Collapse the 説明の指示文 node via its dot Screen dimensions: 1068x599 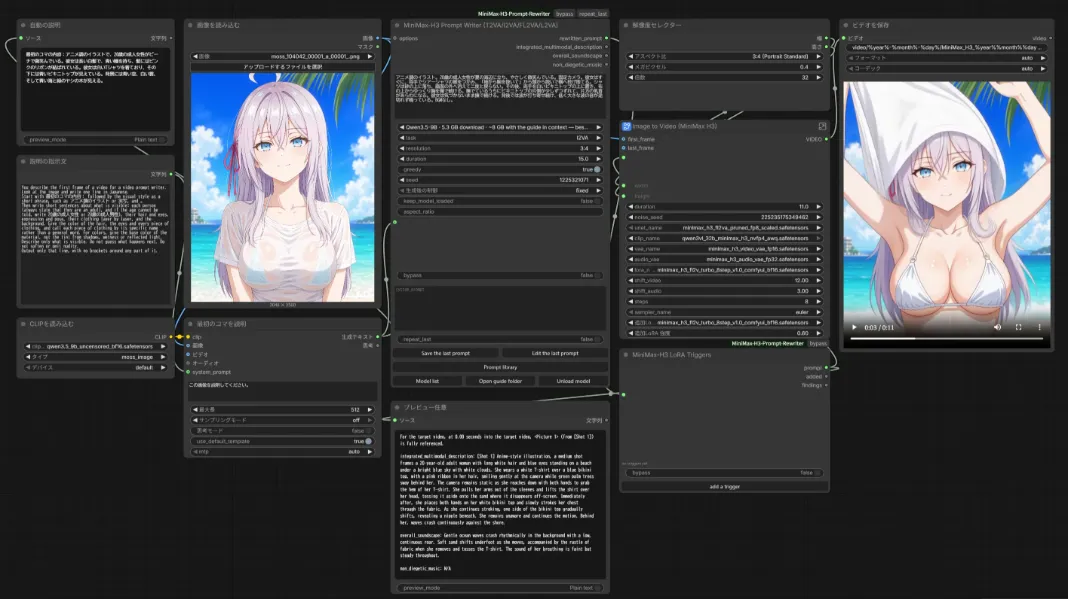[23, 162]
